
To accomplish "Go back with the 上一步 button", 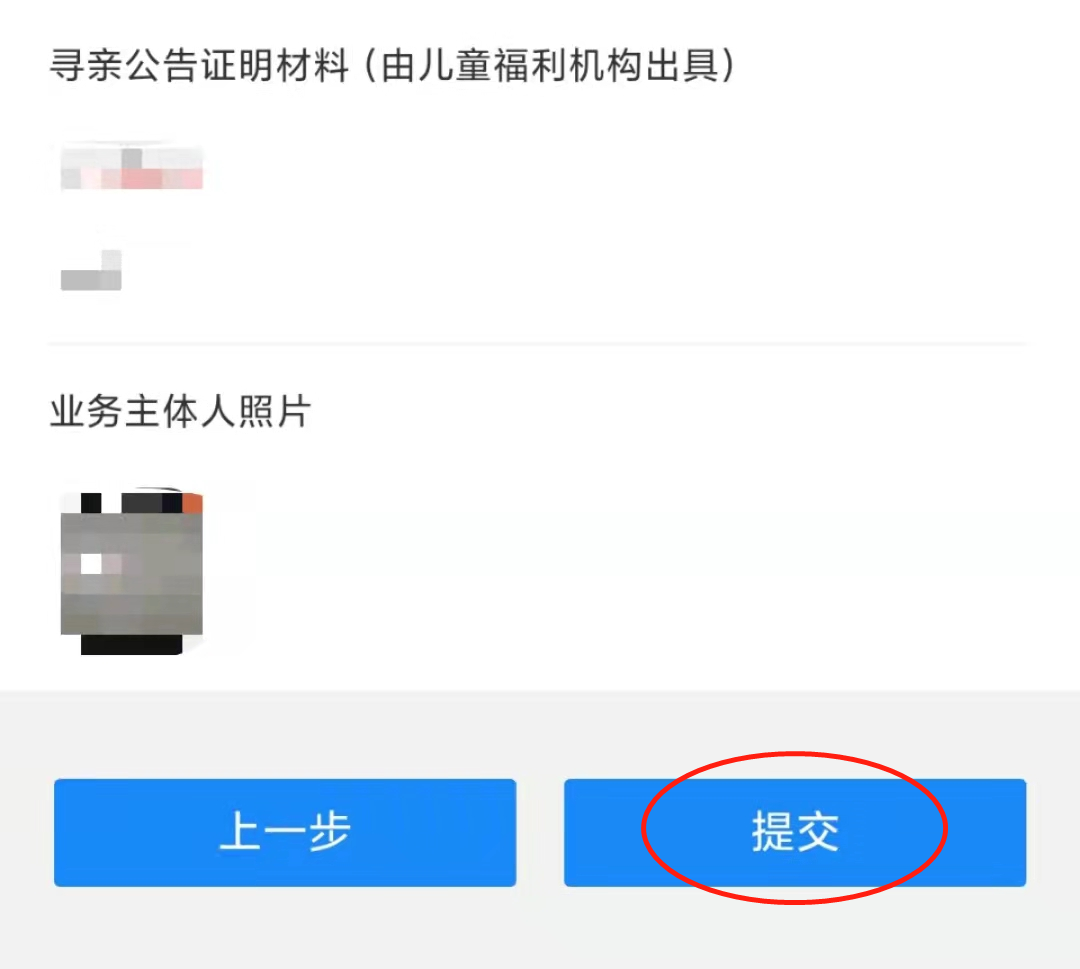I will click(285, 833).
